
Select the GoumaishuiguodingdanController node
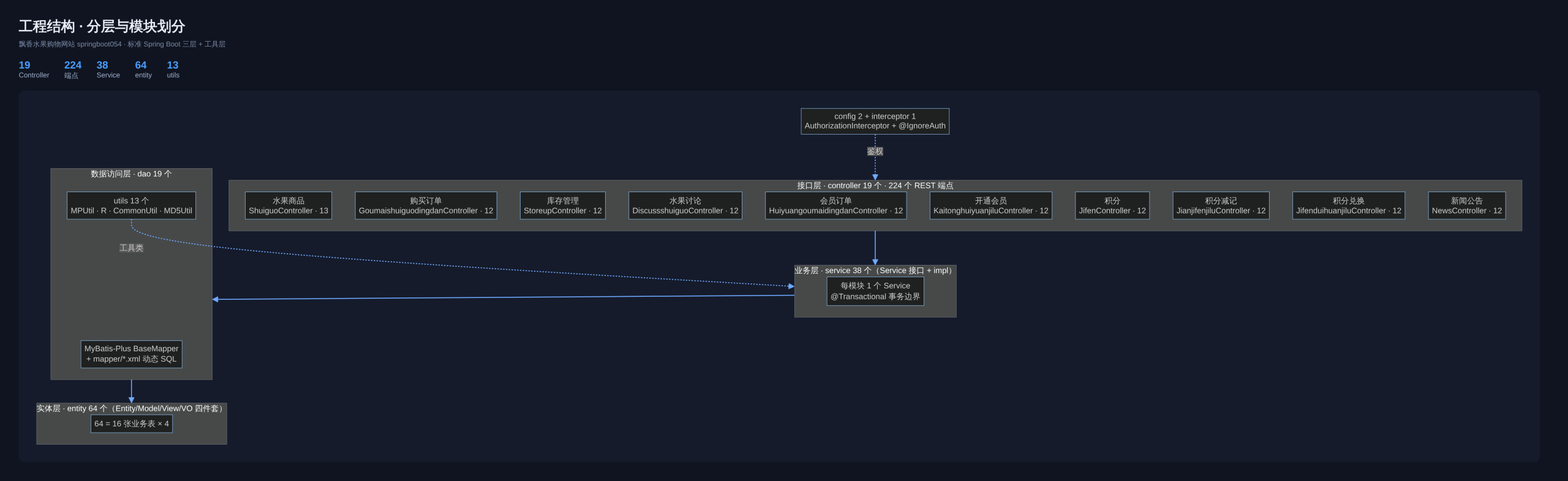click(x=426, y=206)
